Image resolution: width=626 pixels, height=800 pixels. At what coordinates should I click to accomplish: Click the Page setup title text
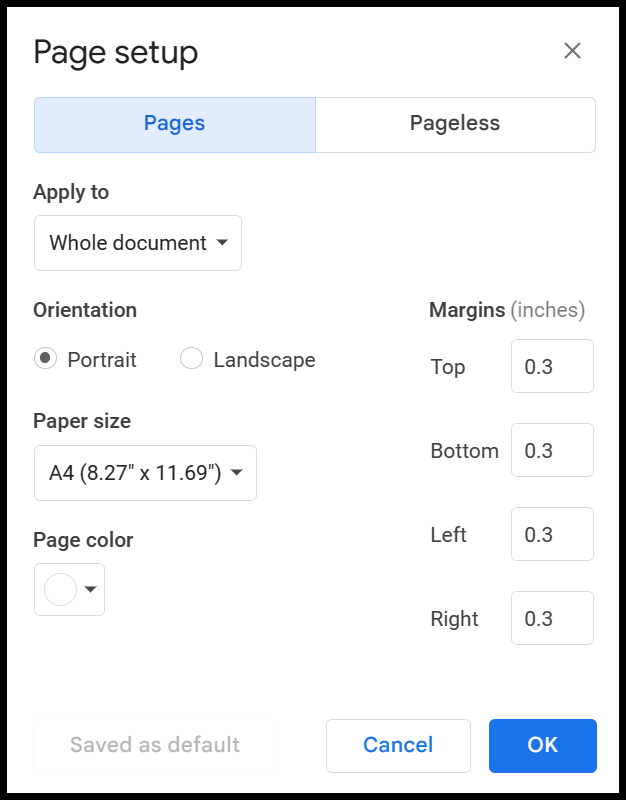116,53
